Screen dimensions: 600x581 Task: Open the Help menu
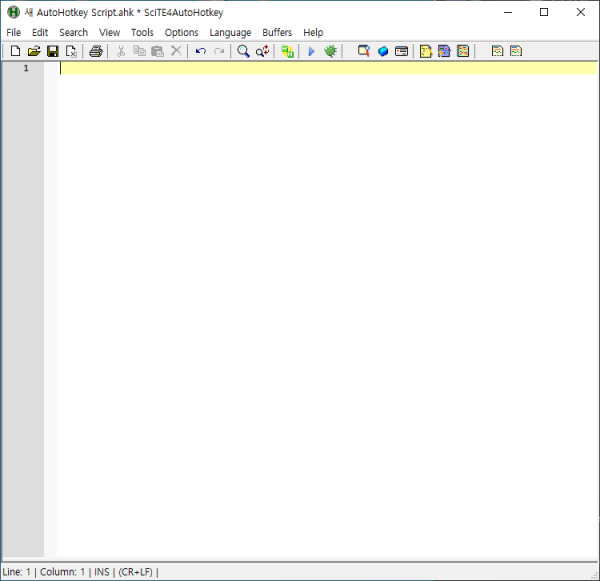[313, 33]
